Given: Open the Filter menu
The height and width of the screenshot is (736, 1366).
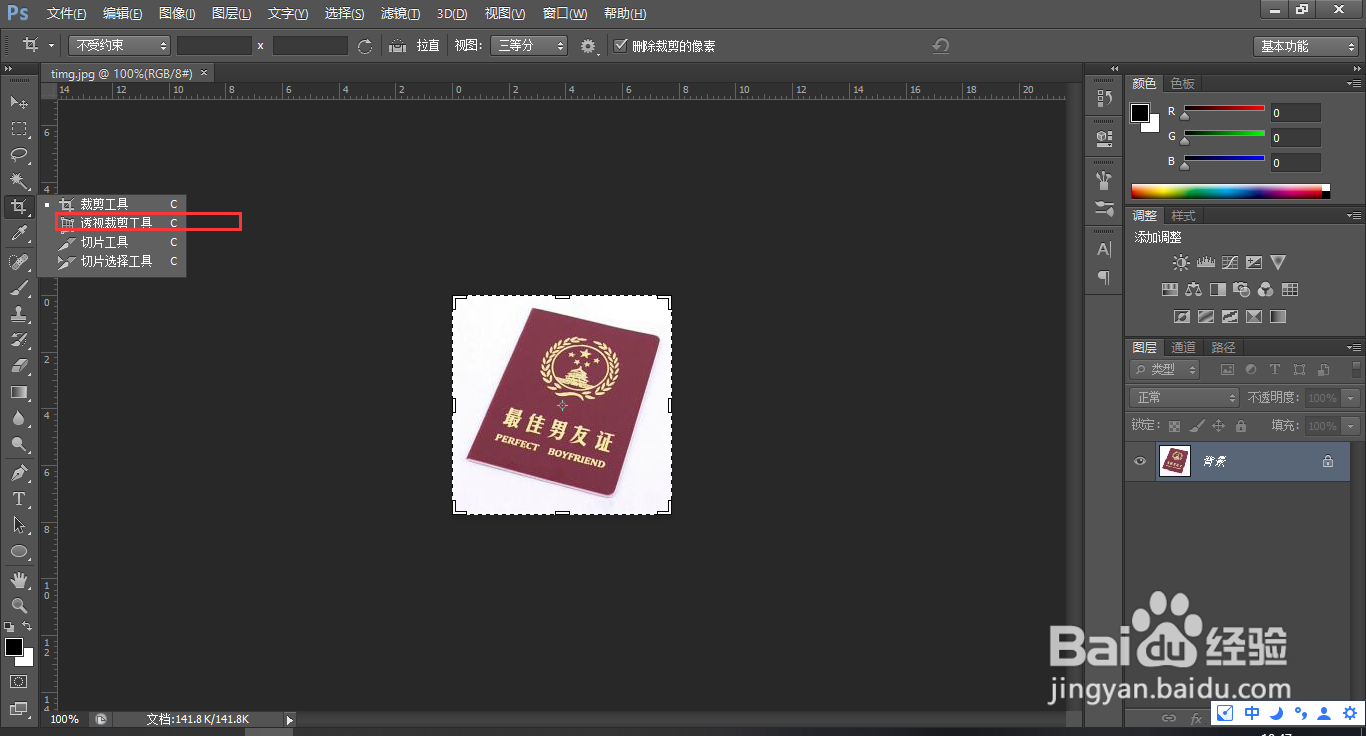Looking at the screenshot, I should [400, 14].
